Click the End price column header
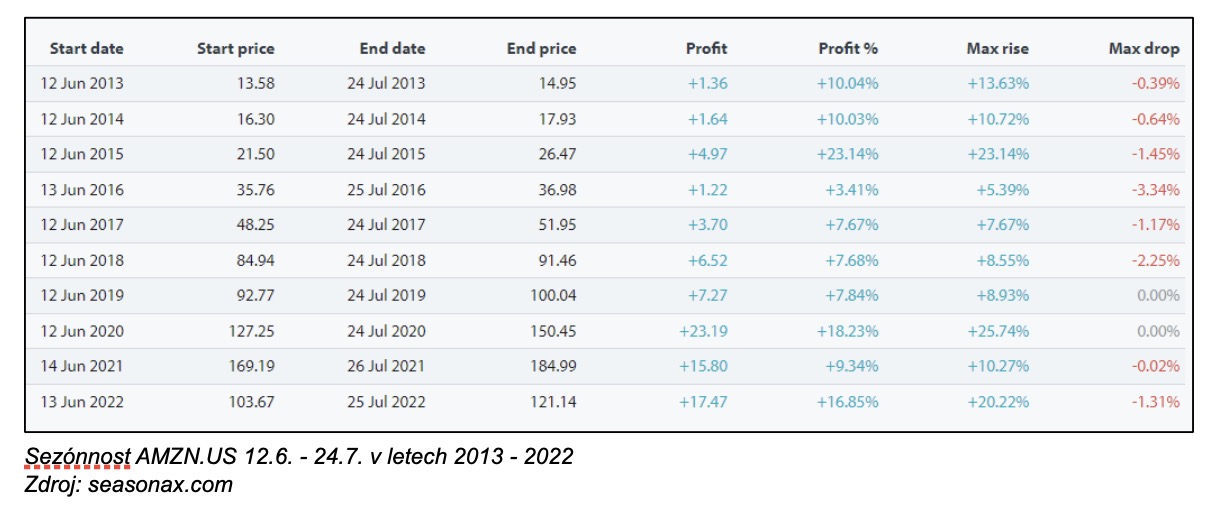The height and width of the screenshot is (512, 1222). (x=541, y=48)
